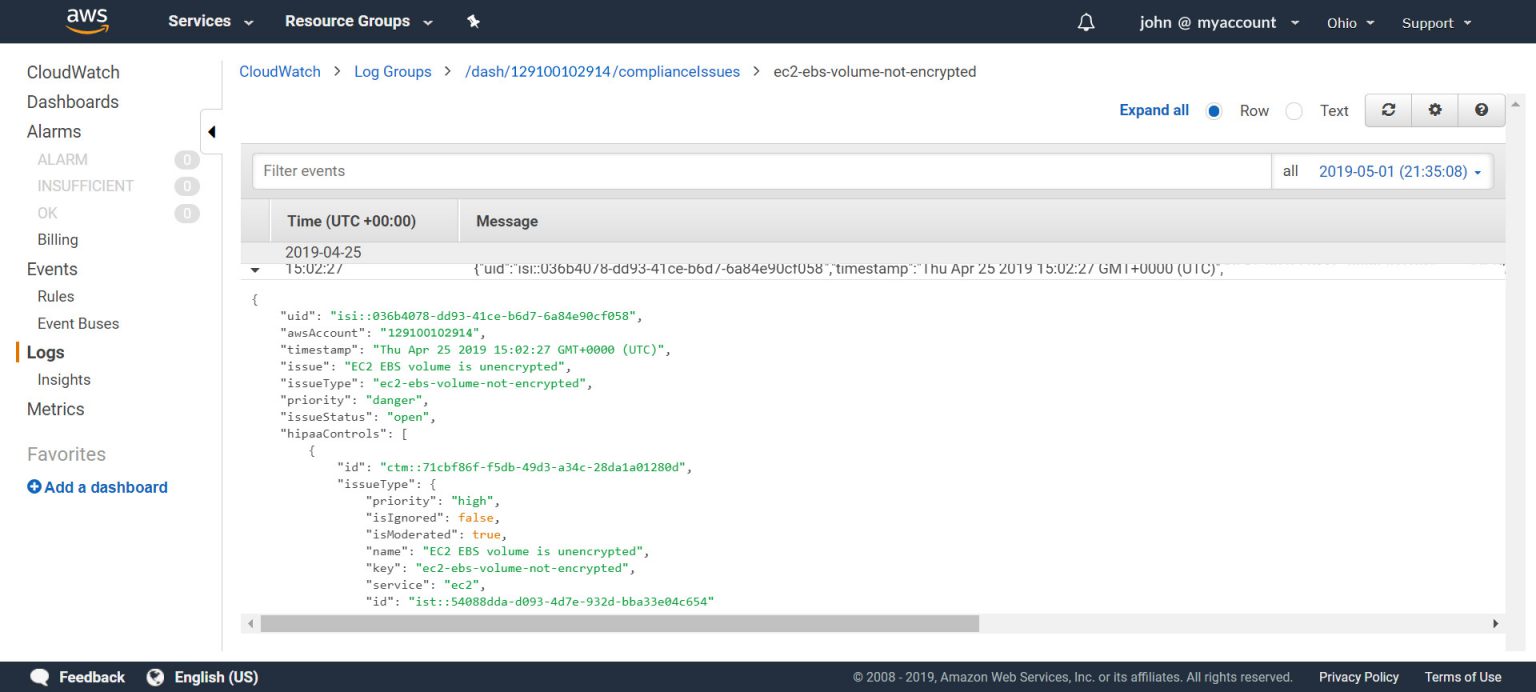
Task: Change language from English (US)
Action: click(x=216, y=677)
